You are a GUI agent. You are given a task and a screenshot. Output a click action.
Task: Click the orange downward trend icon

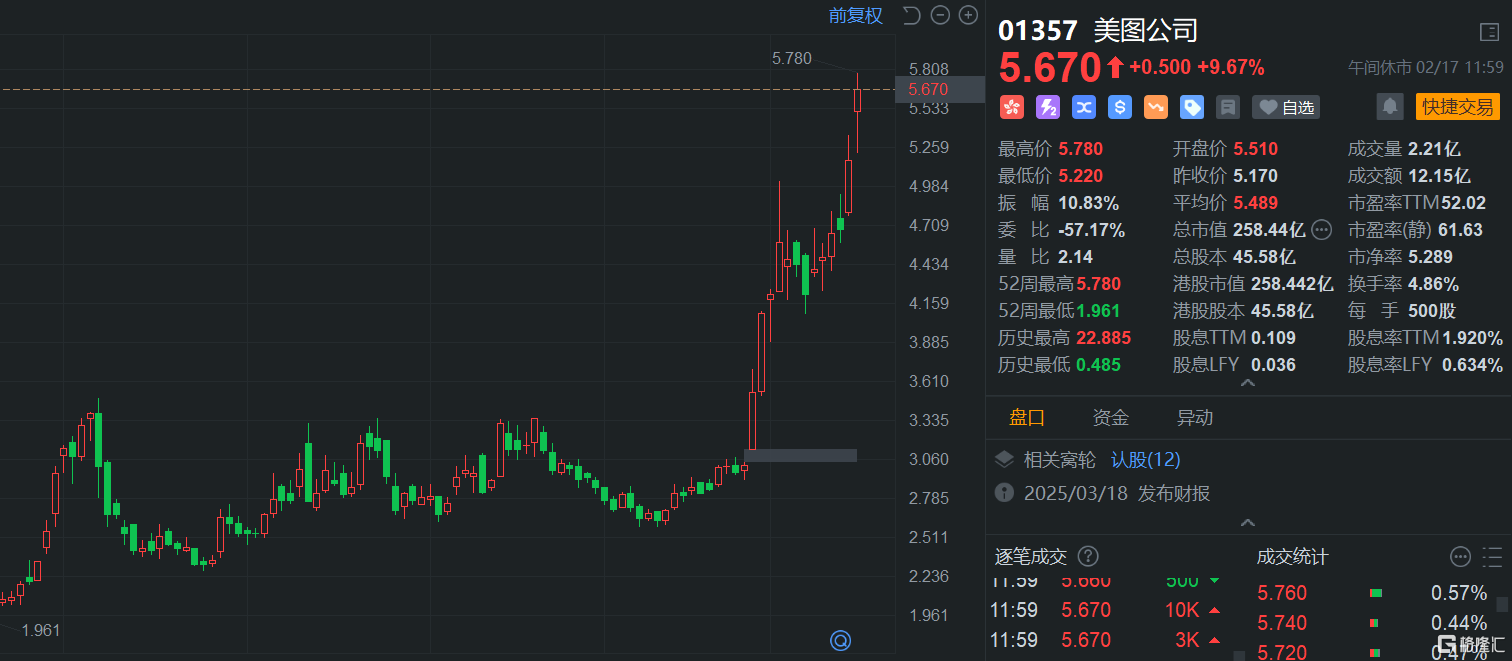click(1156, 107)
